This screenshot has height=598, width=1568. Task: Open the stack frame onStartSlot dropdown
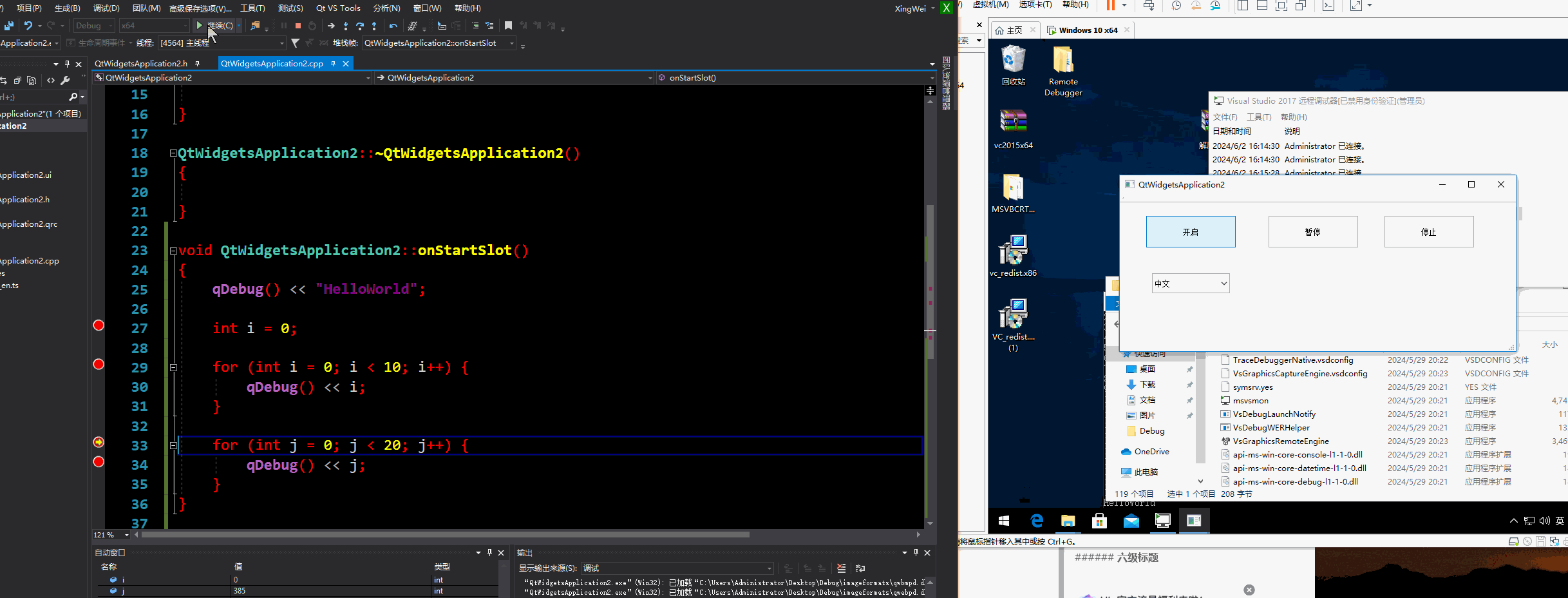tap(439, 43)
